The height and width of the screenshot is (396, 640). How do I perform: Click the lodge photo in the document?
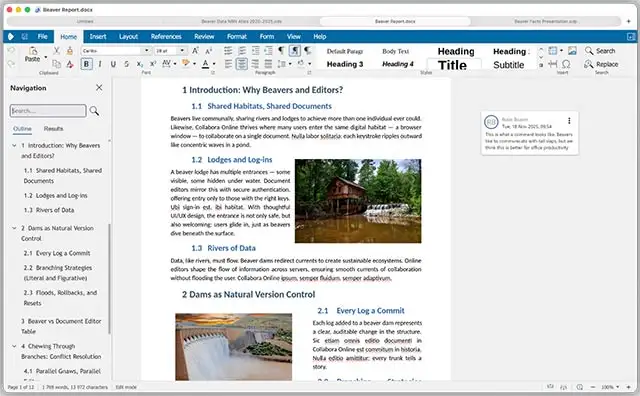[x=358, y=201]
